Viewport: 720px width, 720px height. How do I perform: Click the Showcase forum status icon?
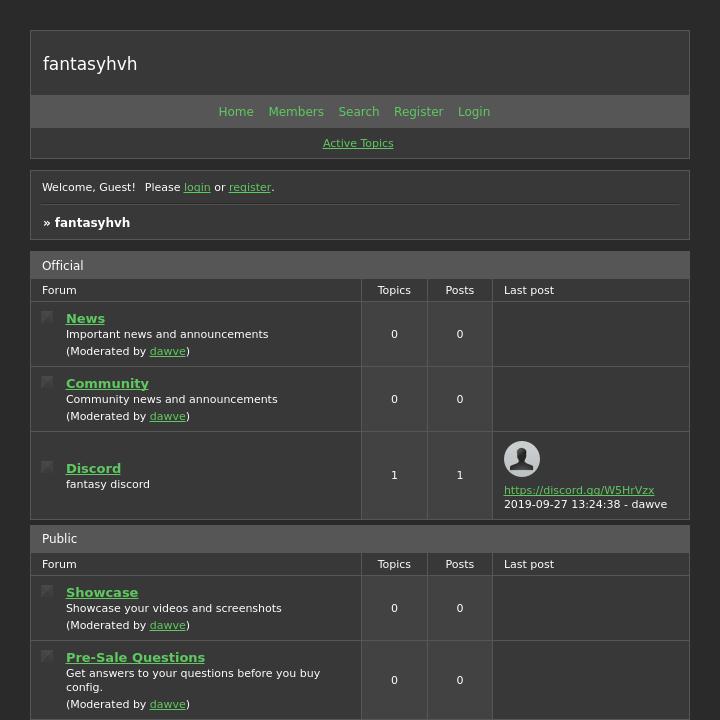(x=47, y=591)
